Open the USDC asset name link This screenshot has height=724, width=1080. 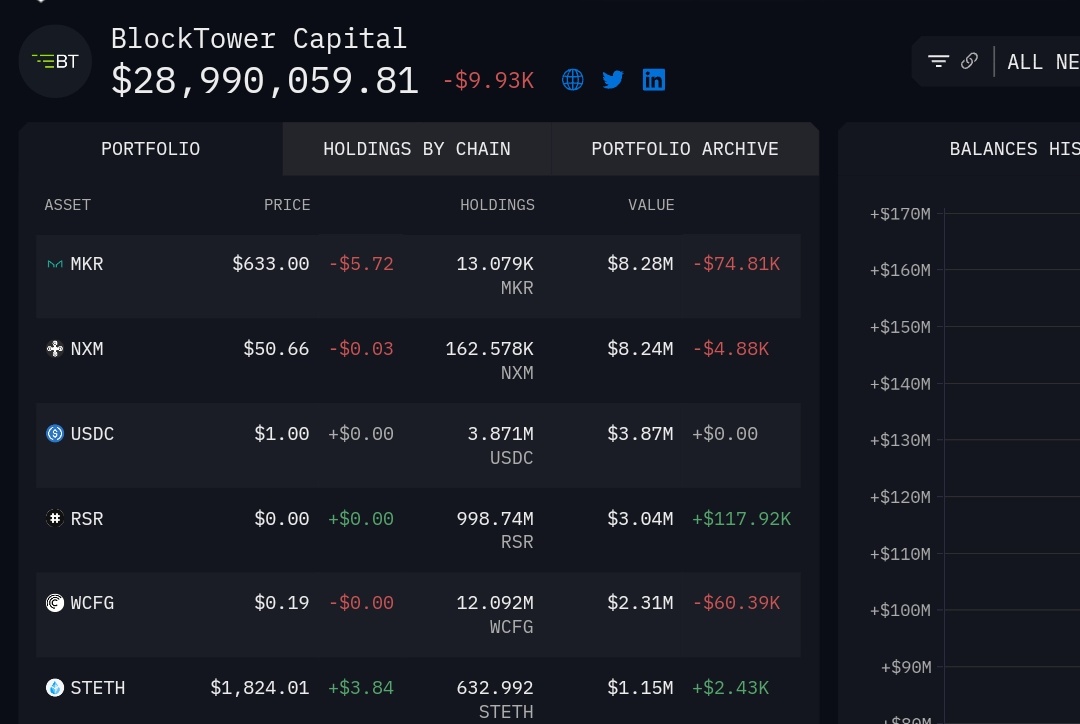pyautogui.click(x=92, y=433)
